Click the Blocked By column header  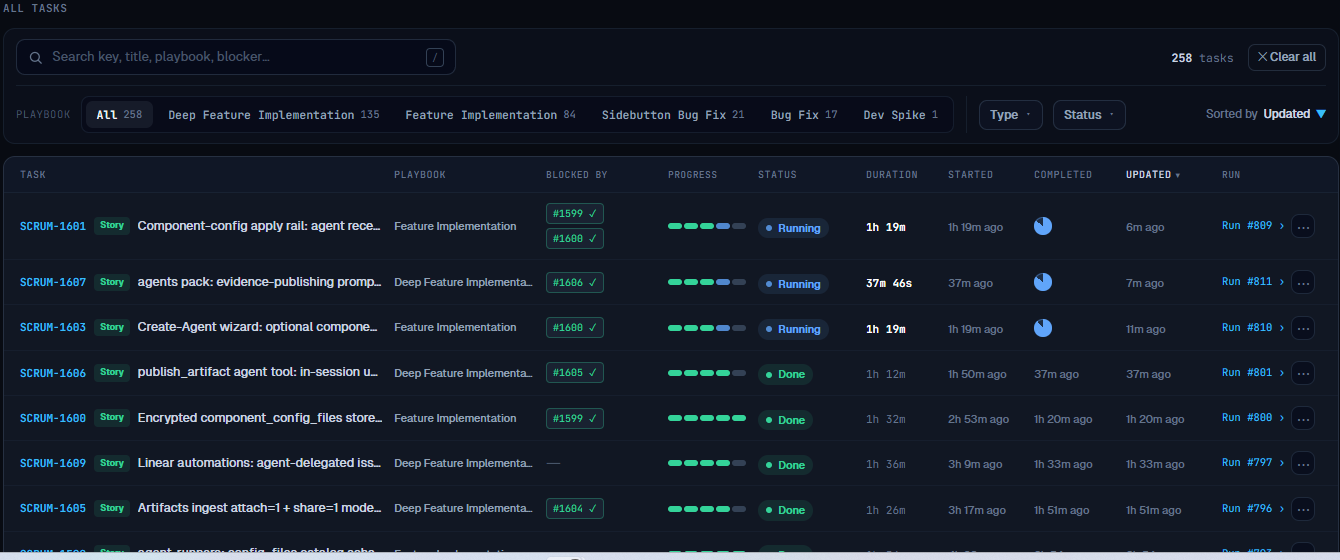[577, 175]
